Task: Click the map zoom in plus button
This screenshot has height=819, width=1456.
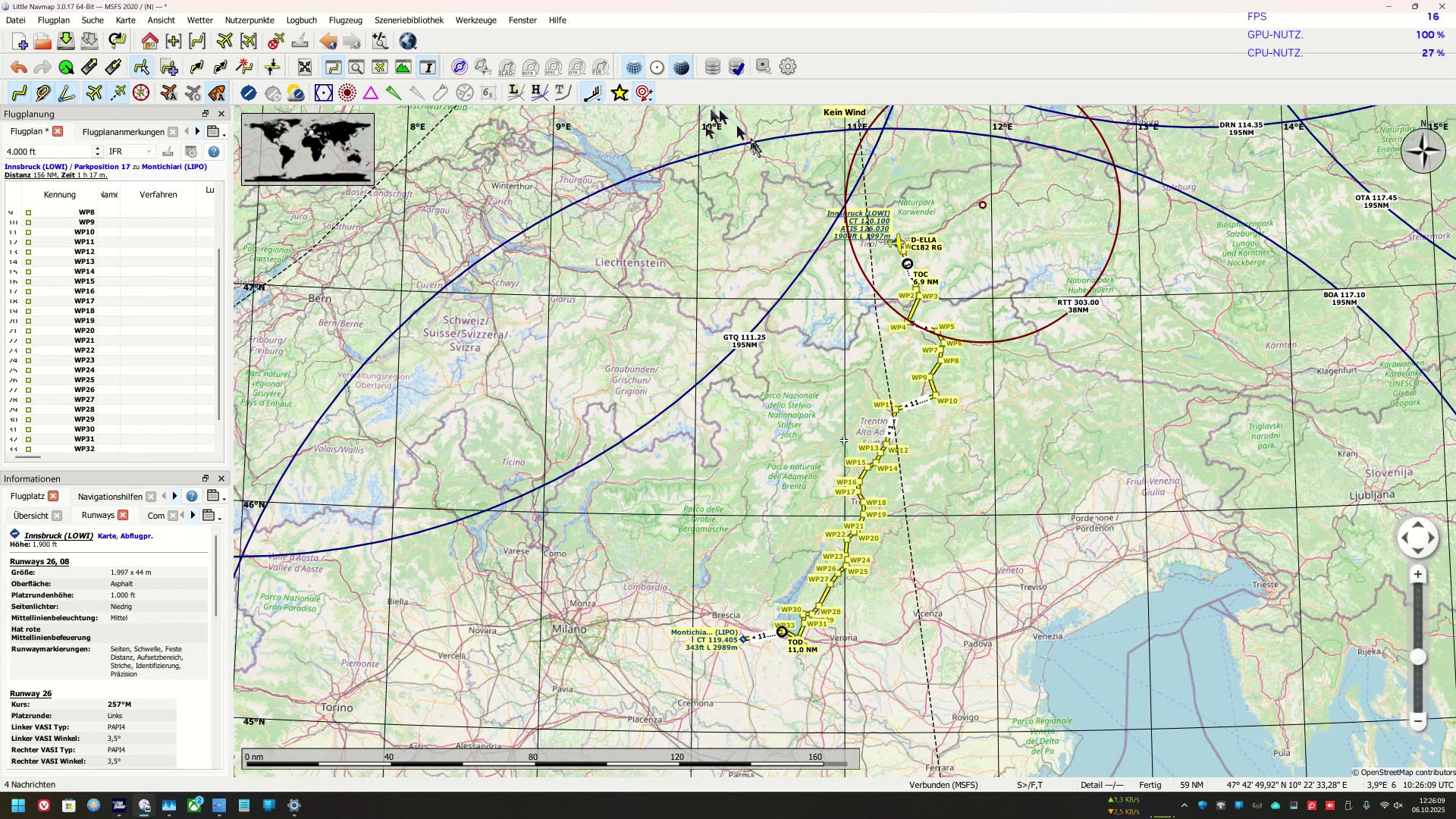Action: [x=1417, y=575]
